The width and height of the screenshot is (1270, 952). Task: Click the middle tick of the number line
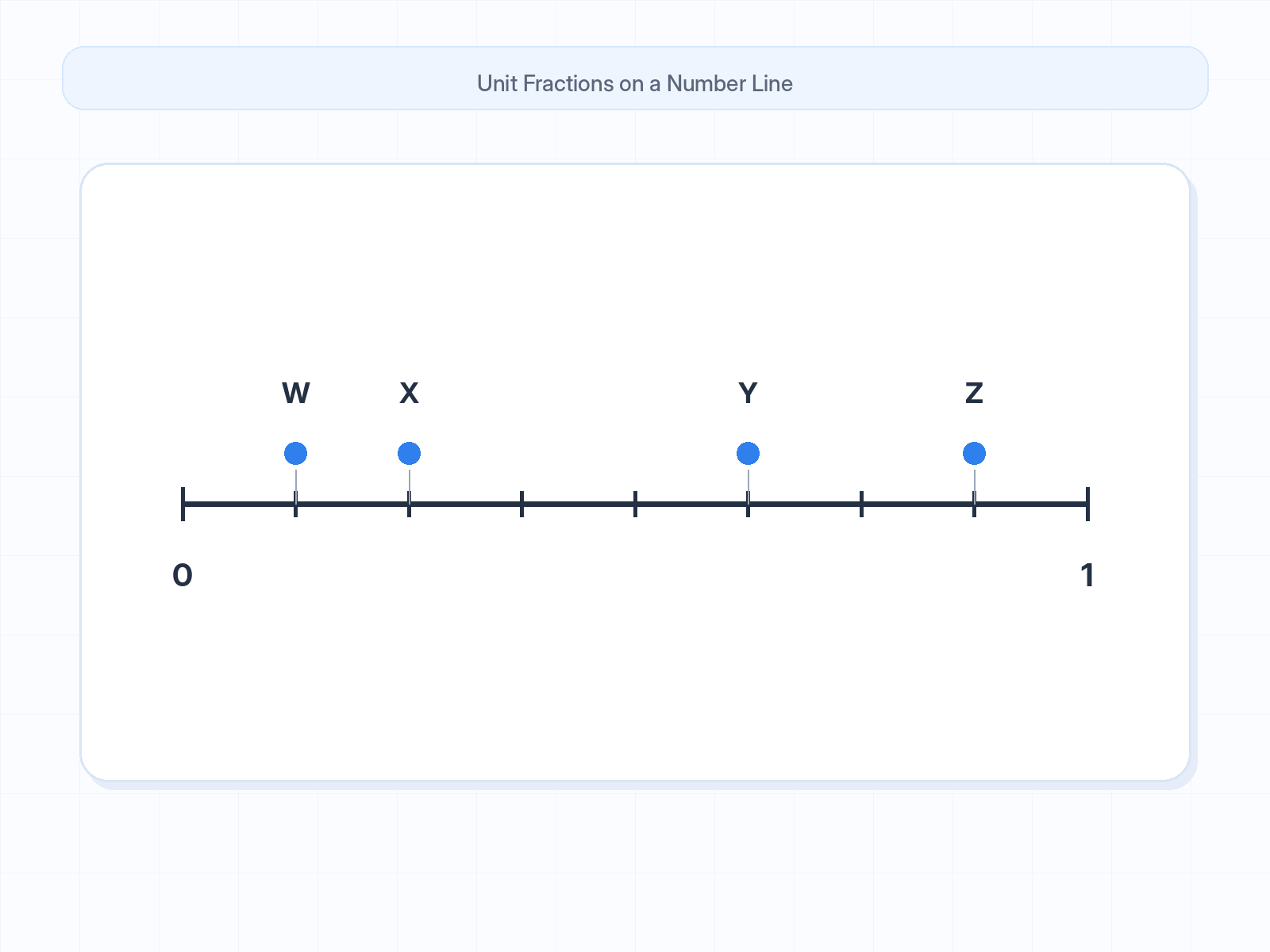pos(635,504)
